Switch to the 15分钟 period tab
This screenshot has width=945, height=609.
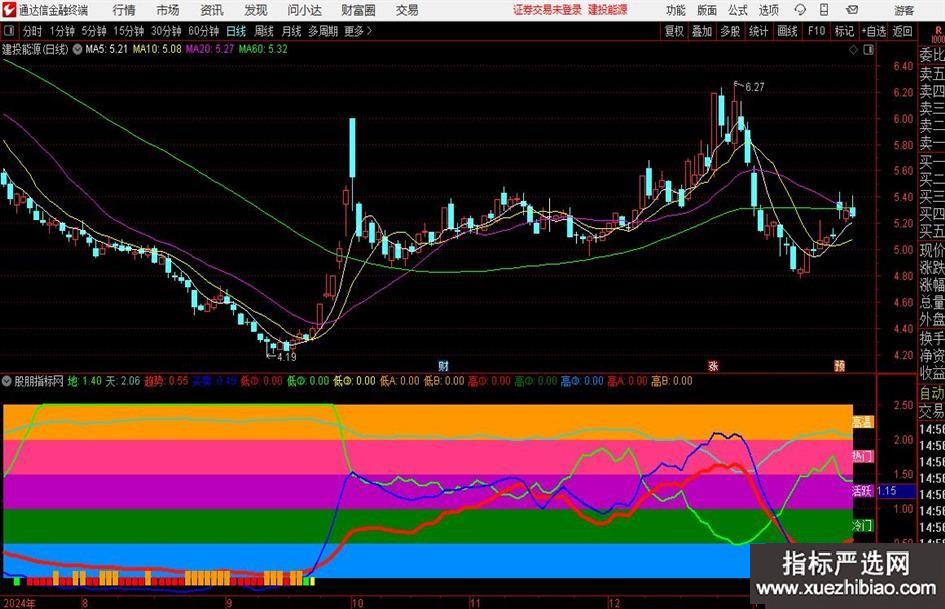pos(129,31)
